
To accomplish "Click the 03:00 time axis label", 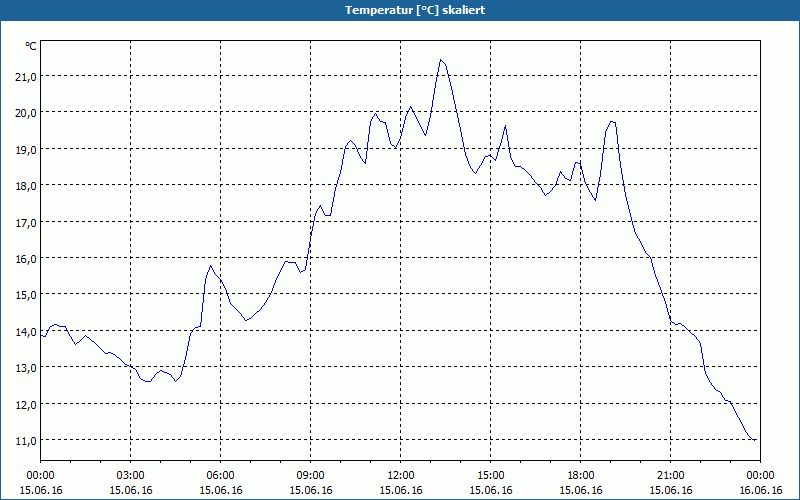I will pyautogui.click(x=131, y=476).
